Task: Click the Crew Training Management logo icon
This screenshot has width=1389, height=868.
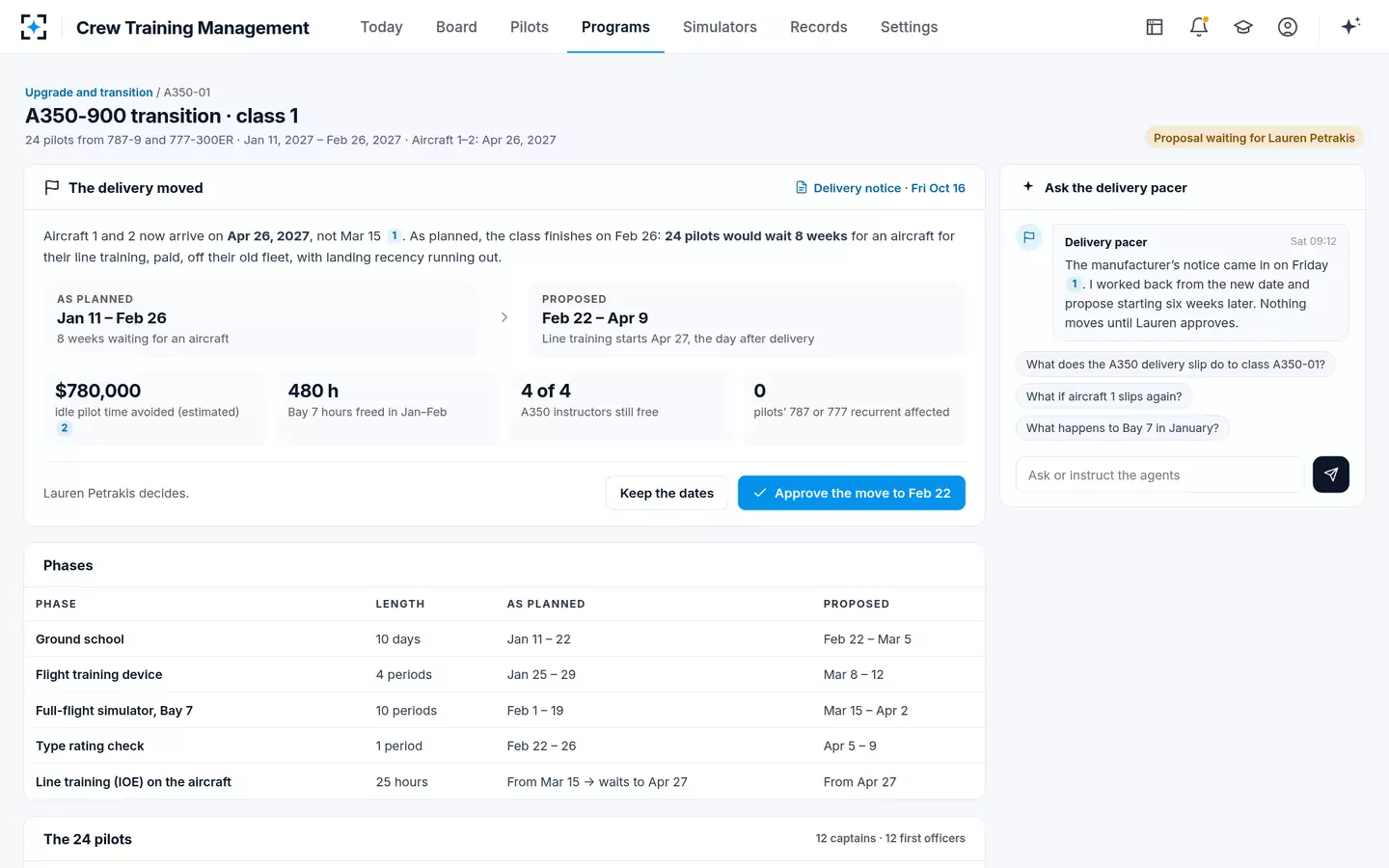Action: [x=34, y=27]
